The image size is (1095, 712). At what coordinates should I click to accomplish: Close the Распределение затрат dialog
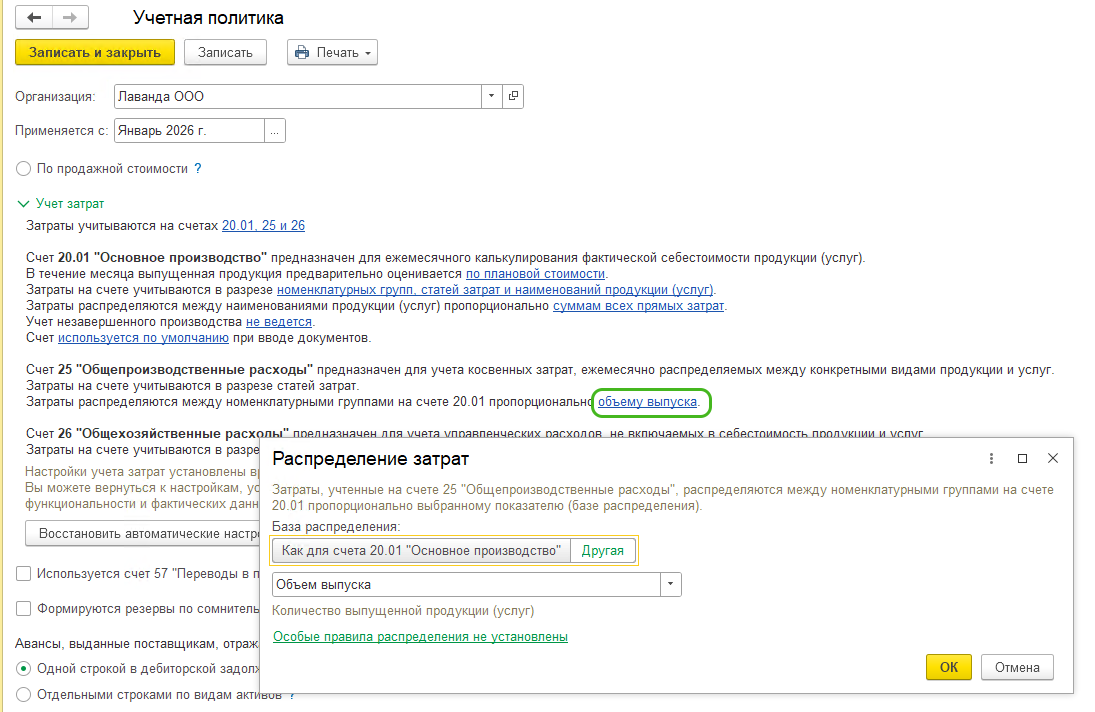1052,458
